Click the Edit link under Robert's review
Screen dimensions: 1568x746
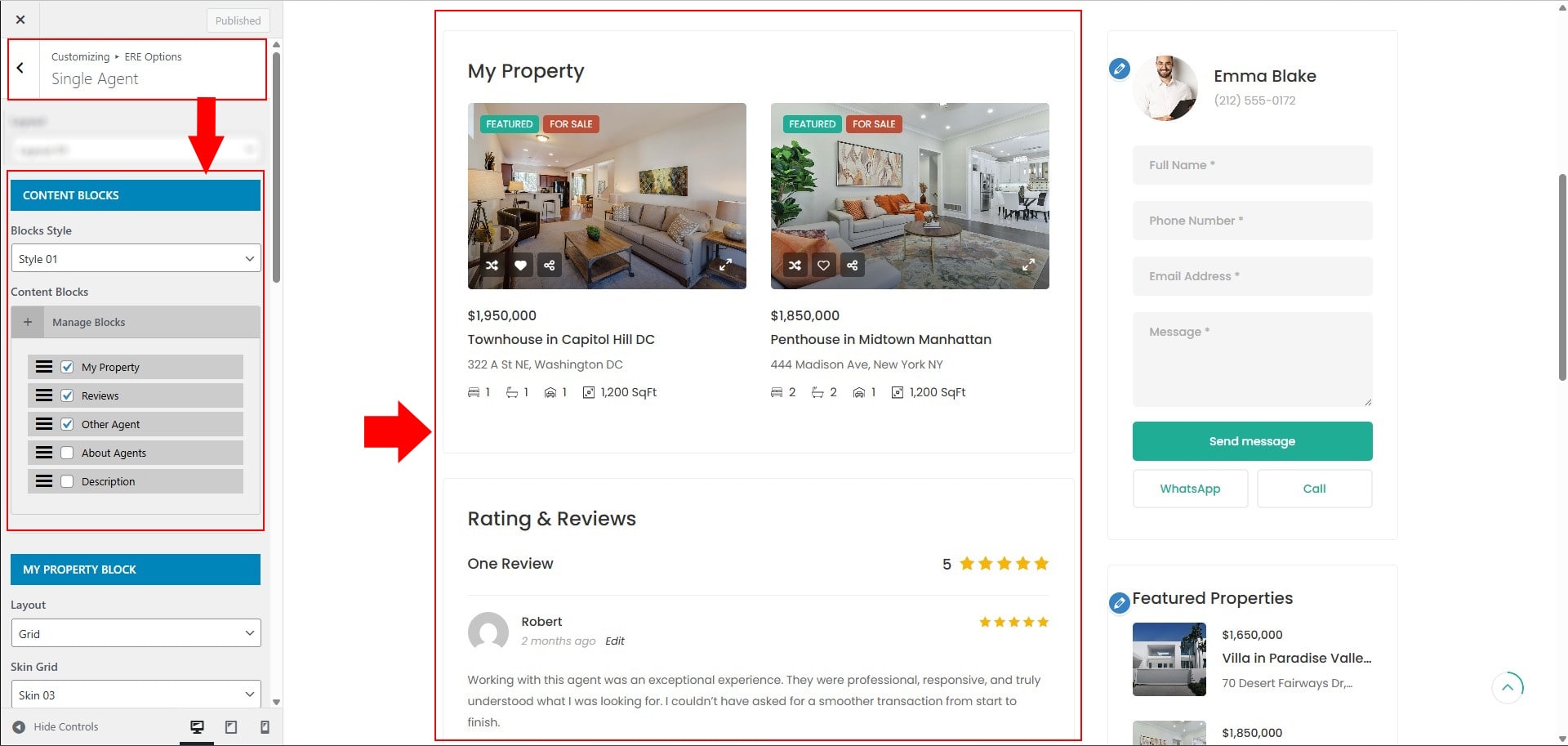point(614,641)
